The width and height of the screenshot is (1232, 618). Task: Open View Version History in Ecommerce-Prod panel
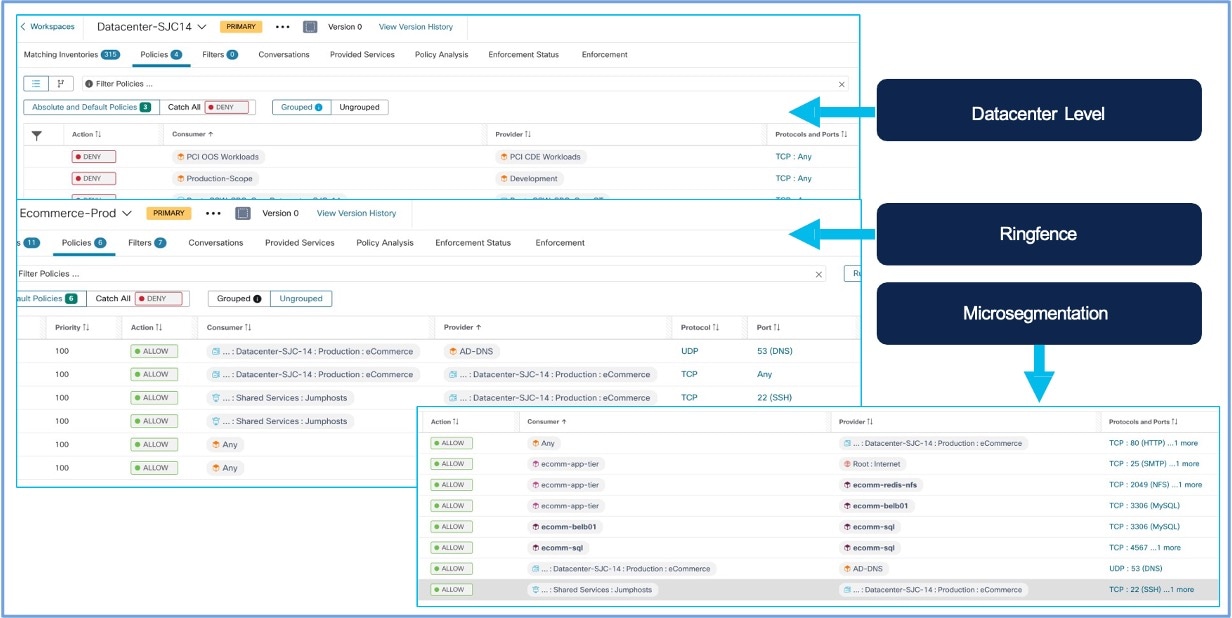(x=356, y=213)
